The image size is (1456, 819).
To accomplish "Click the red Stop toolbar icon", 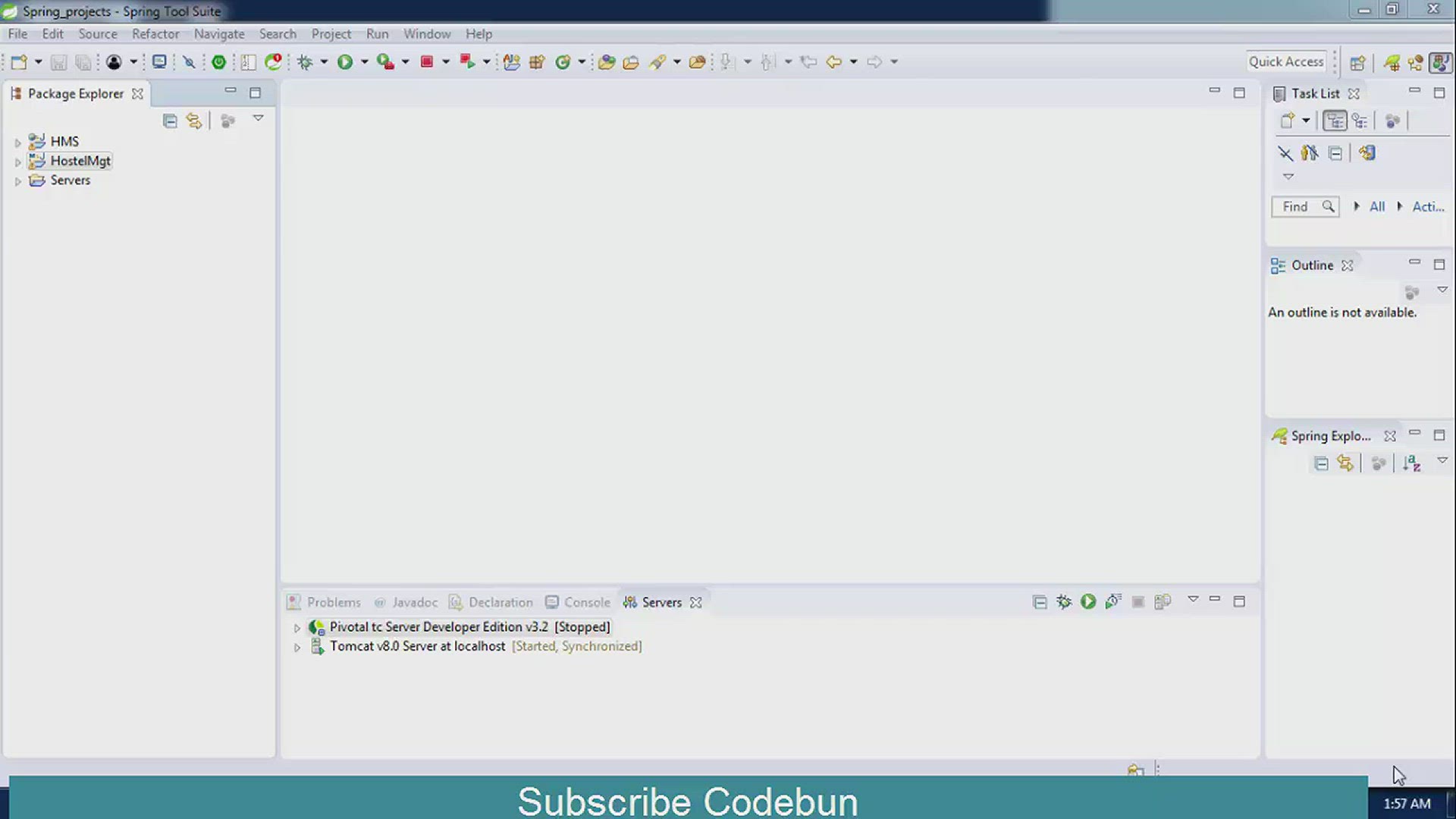I will pyautogui.click(x=427, y=62).
